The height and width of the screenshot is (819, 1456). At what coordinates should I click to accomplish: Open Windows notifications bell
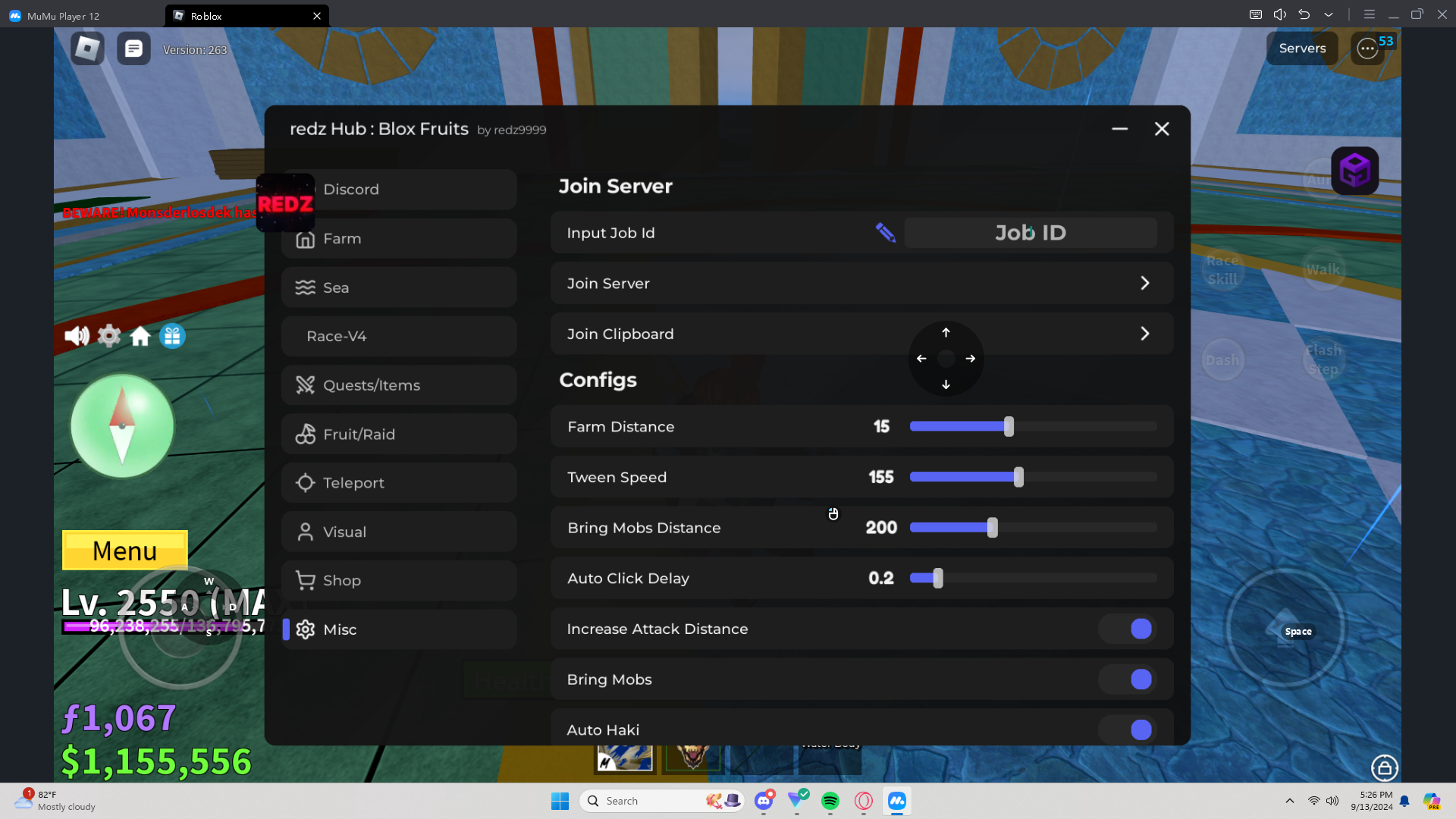(1404, 801)
